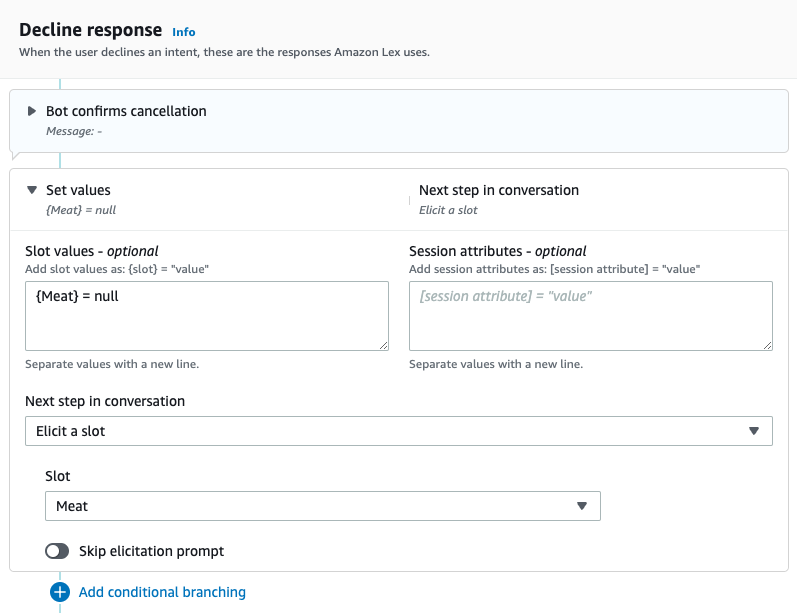Select the Next step in conversation summary header
797x613 pixels.
(498, 190)
